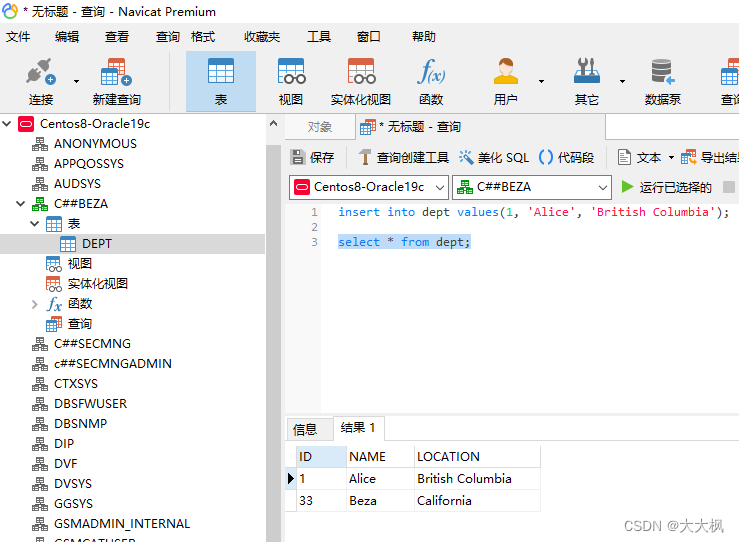The image size is (739, 542).
Task: Open the 代码段 code snippets button
Action: coord(566,157)
